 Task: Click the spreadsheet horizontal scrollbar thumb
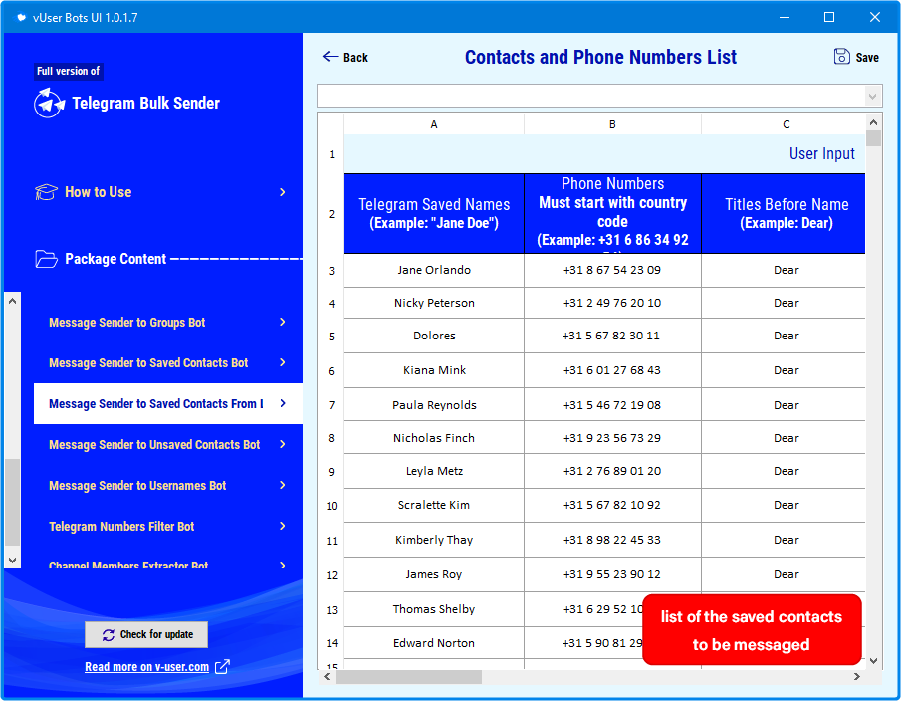click(x=409, y=677)
